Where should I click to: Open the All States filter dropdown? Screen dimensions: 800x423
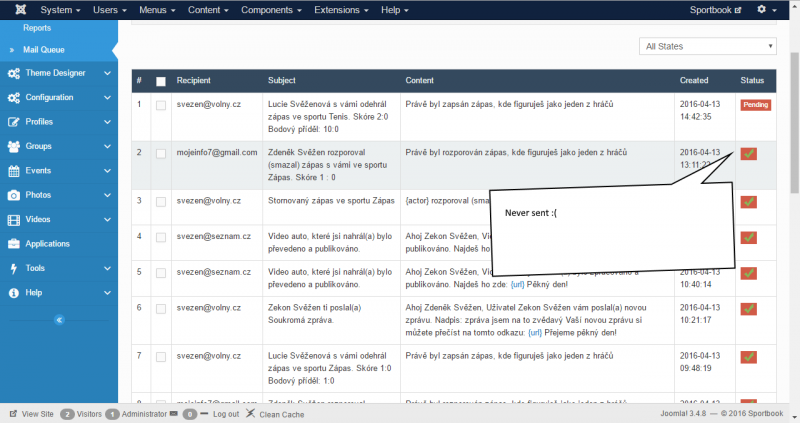click(x=708, y=46)
